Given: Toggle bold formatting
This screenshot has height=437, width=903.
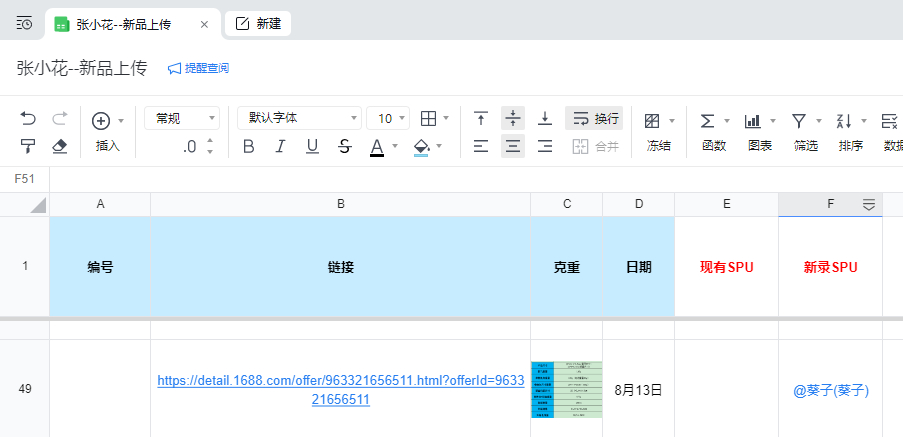Looking at the screenshot, I should tap(249, 147).
